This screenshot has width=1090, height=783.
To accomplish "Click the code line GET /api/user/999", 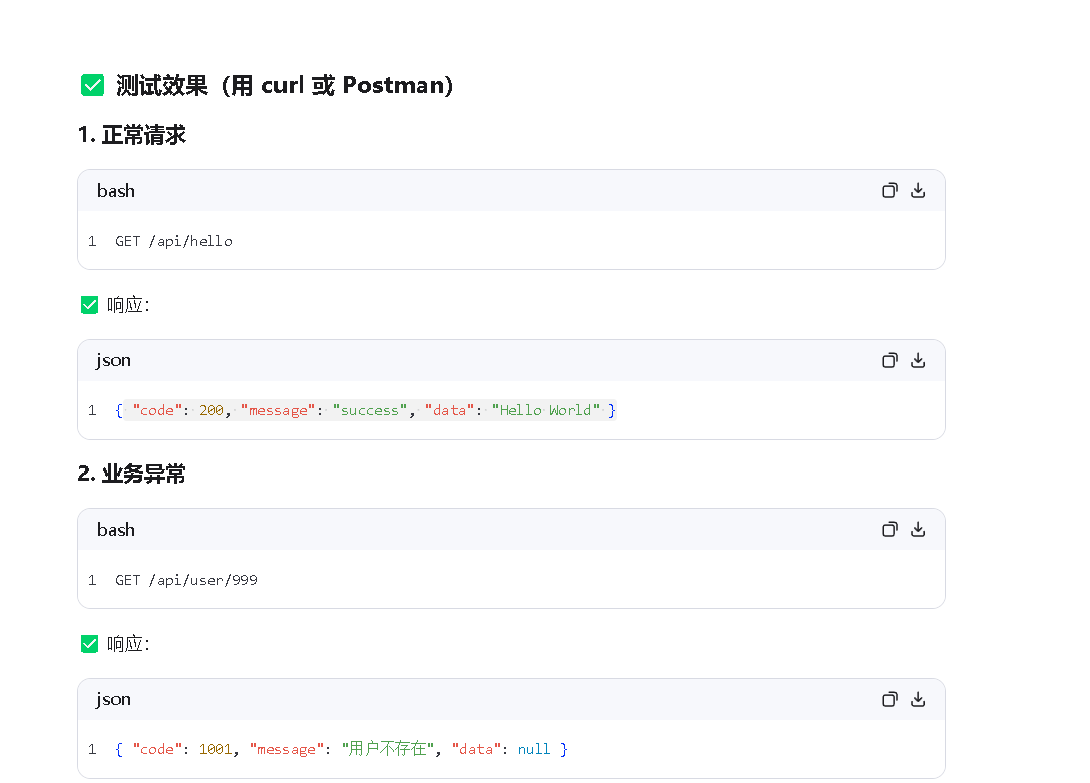I will (x=186, y=580).
